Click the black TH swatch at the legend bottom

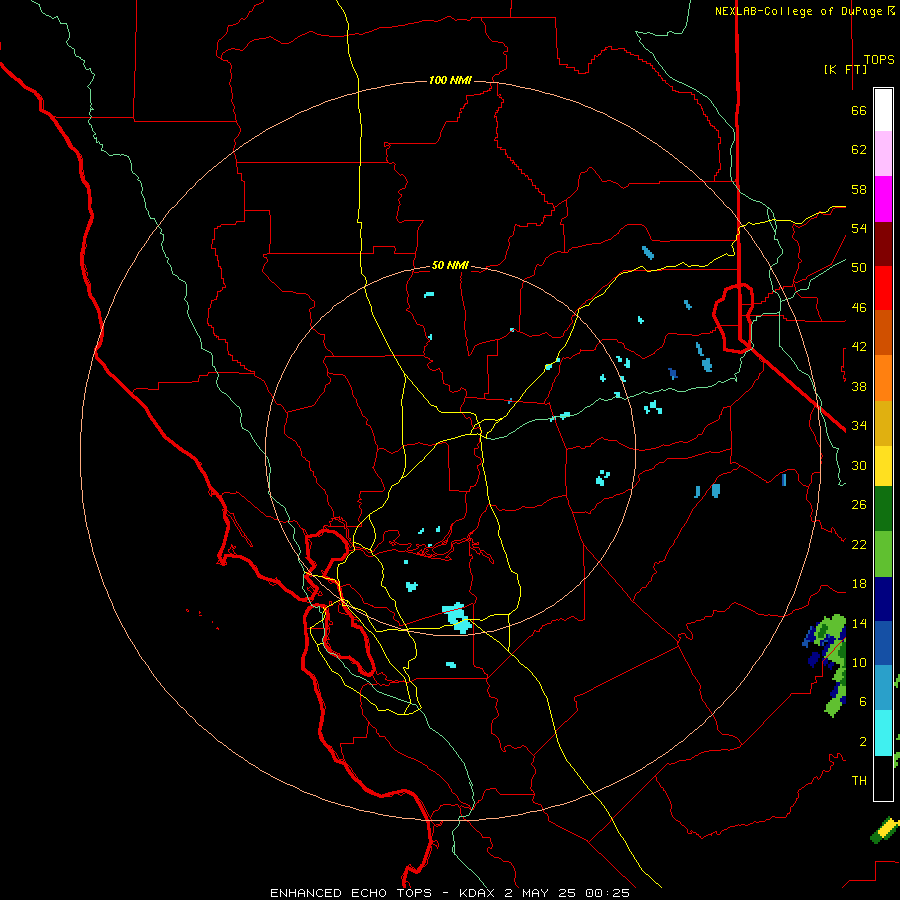click(883, 778)
